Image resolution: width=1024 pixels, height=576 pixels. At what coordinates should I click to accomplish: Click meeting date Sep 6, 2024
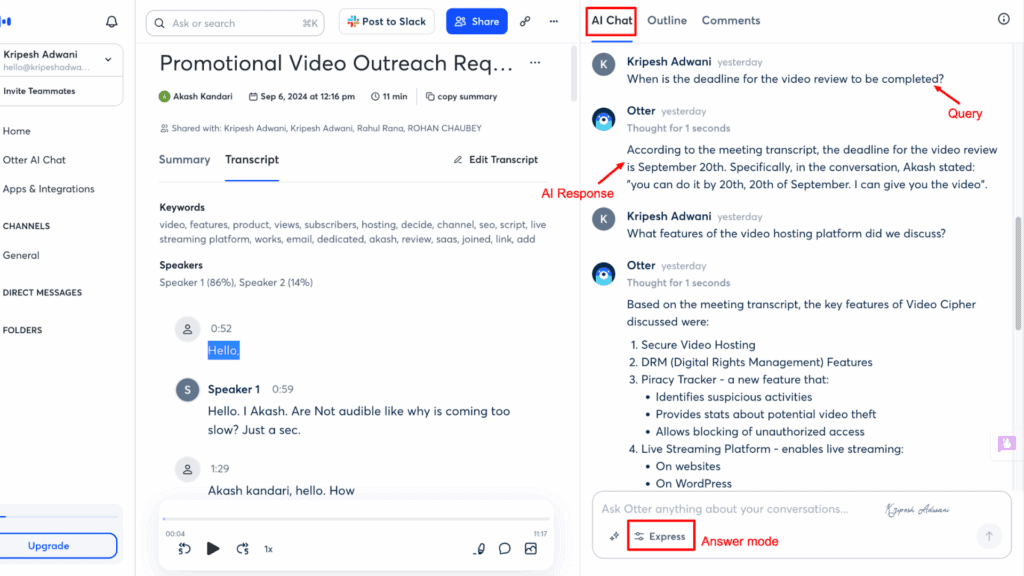(x=302, y=97)
